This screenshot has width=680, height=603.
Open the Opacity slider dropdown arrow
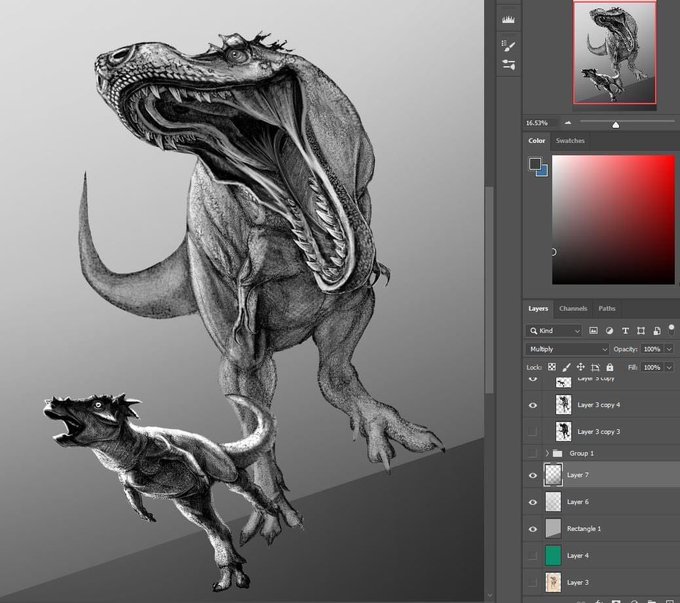pos(669,349)
